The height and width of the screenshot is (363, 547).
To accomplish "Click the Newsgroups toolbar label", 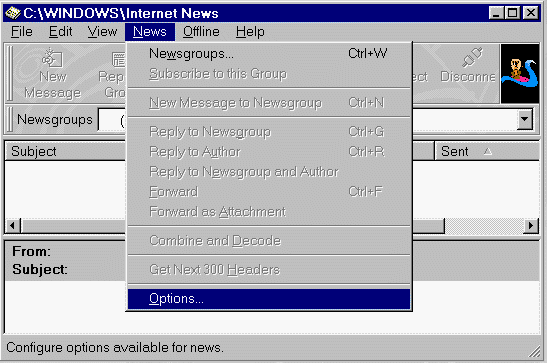I will pyautogui.click(x=55, y=120).
